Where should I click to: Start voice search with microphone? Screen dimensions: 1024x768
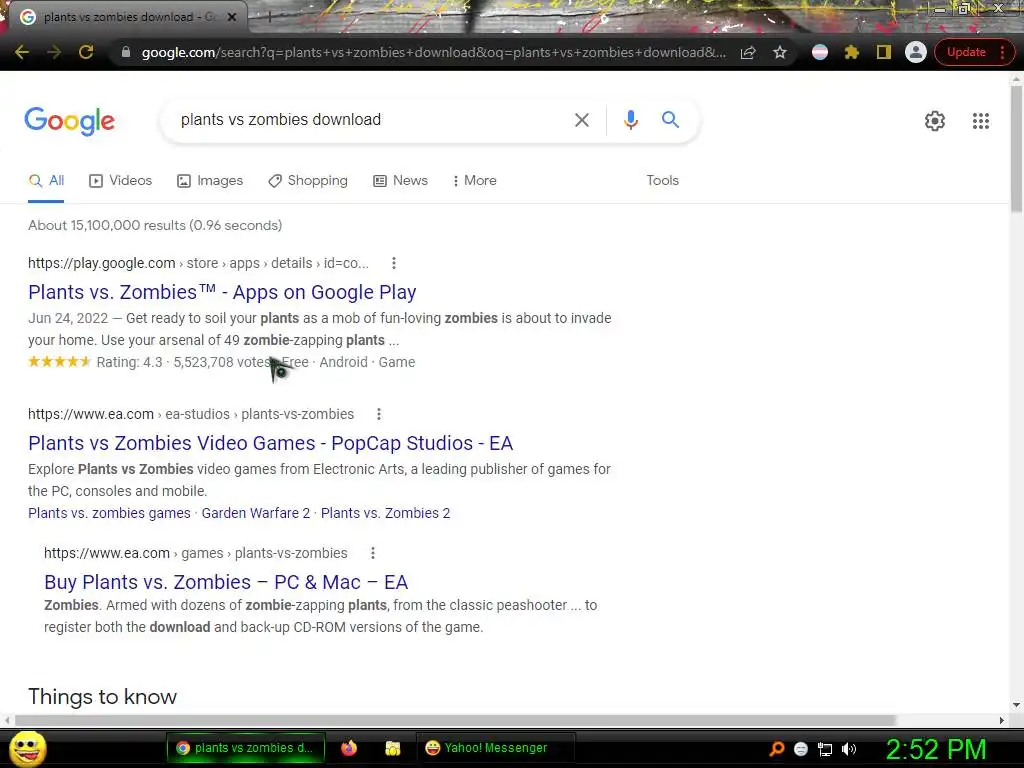tap(630, 120)
